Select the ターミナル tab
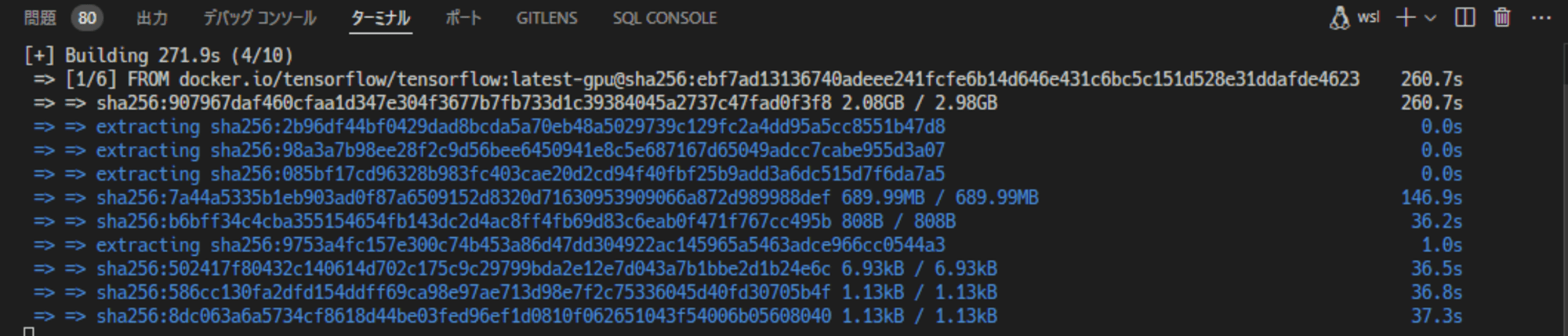This screenshot has height=336, width=1568. [x=380, y=17]
